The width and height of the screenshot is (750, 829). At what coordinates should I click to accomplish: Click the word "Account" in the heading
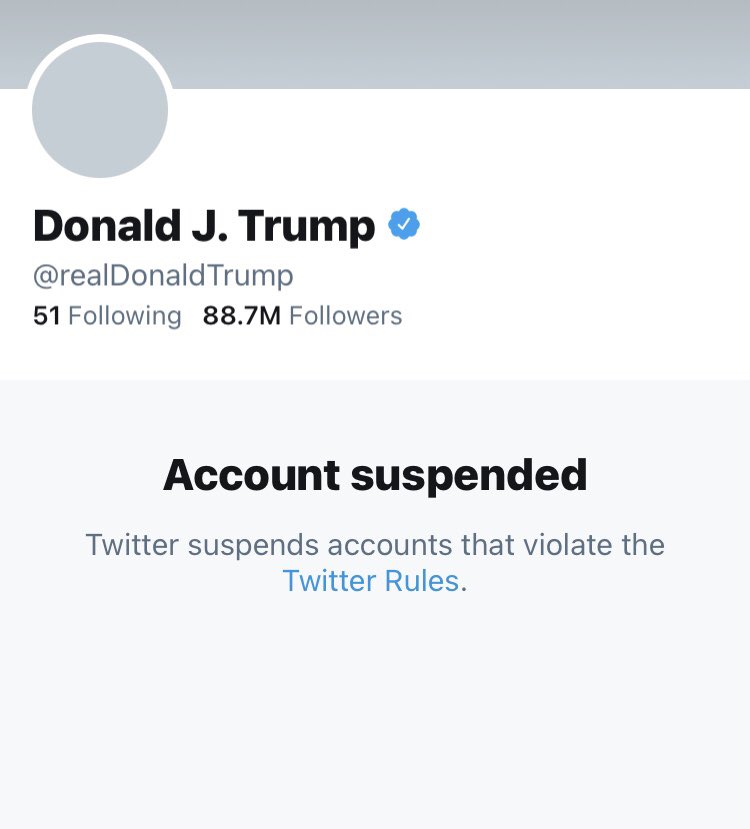pos(252,475)
